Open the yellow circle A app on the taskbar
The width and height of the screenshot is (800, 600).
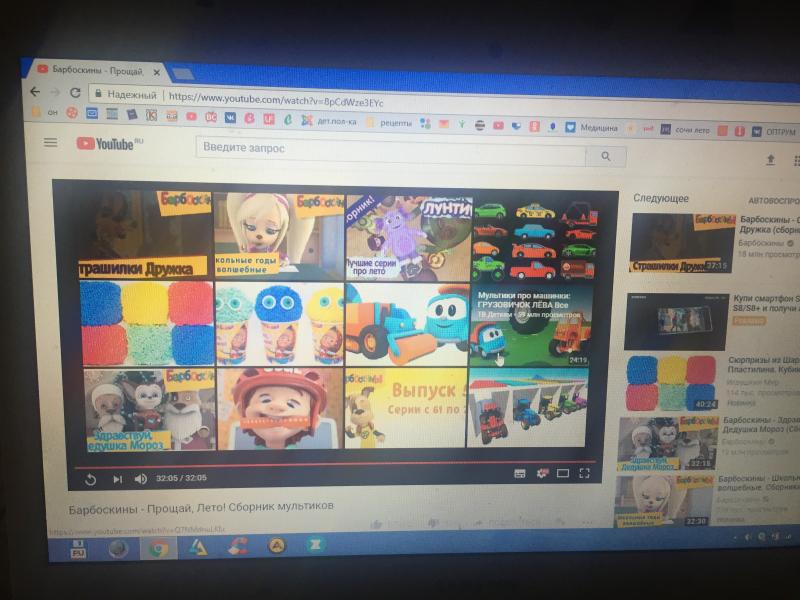pos(277,546)
